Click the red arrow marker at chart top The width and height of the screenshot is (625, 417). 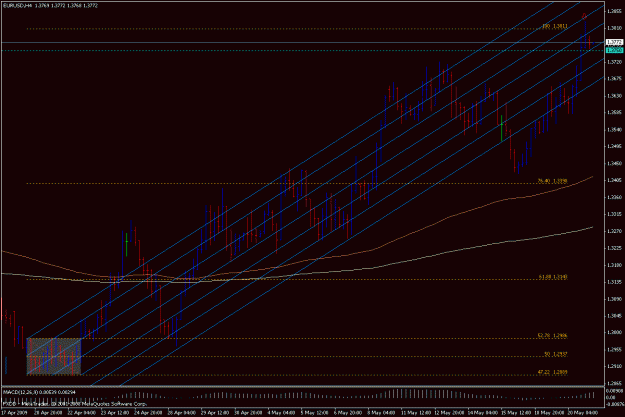pyautogui.click(x=584, y=16)
